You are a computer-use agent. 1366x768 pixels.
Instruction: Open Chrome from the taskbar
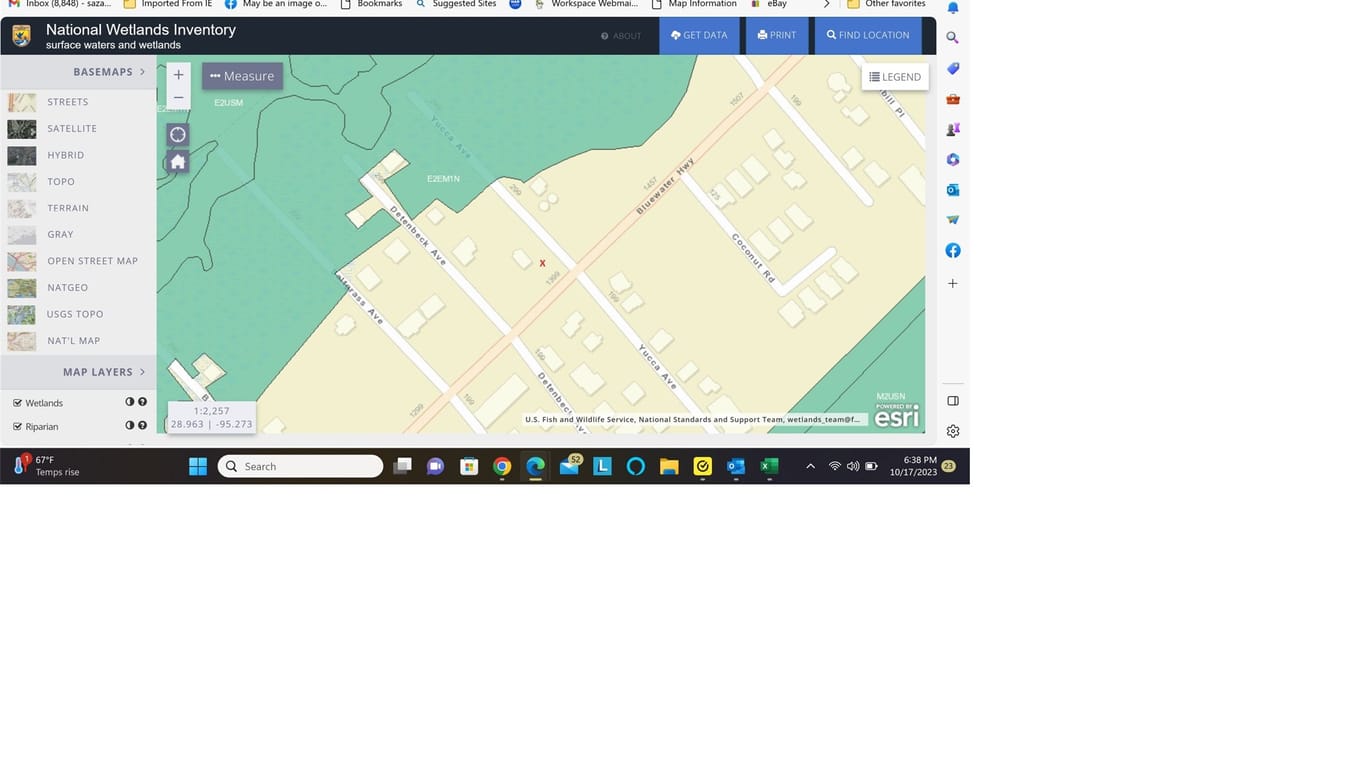pyautogui.click(x=502, y=466)
